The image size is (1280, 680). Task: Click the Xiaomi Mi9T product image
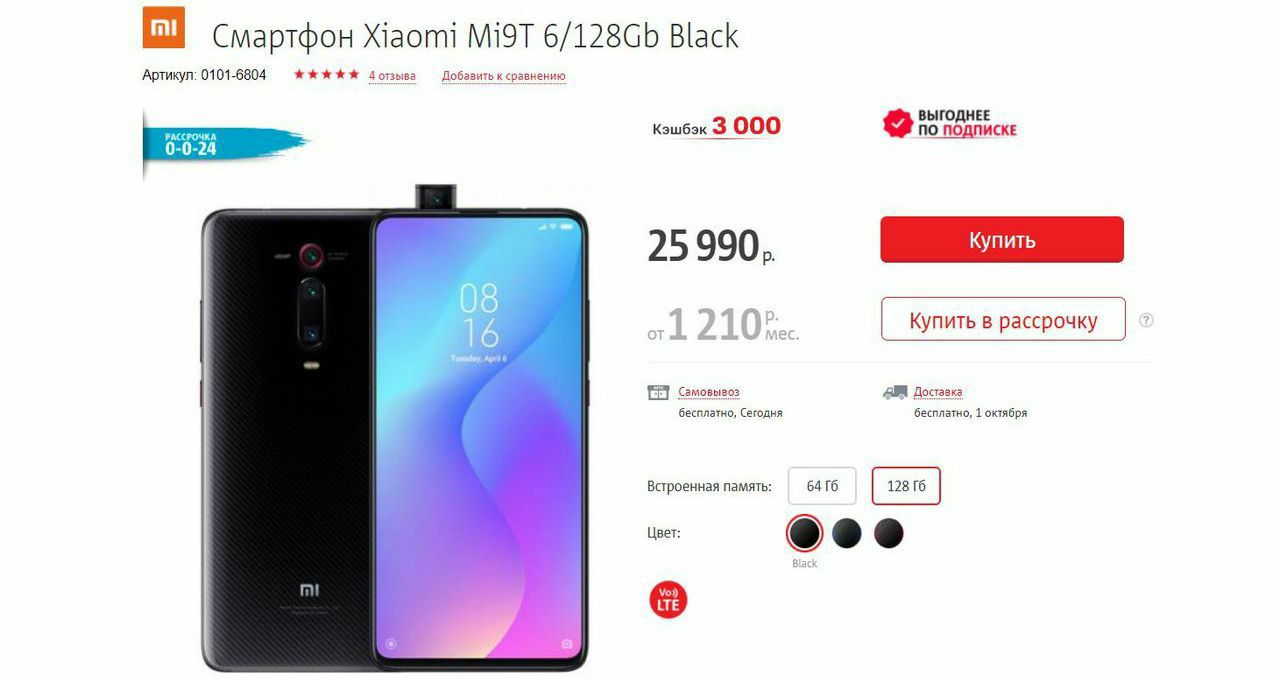click(395, 428)
